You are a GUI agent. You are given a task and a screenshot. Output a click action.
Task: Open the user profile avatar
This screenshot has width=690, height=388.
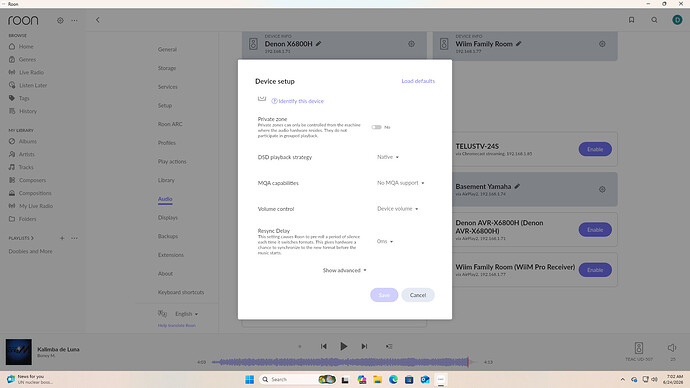[x=677, y=20]
